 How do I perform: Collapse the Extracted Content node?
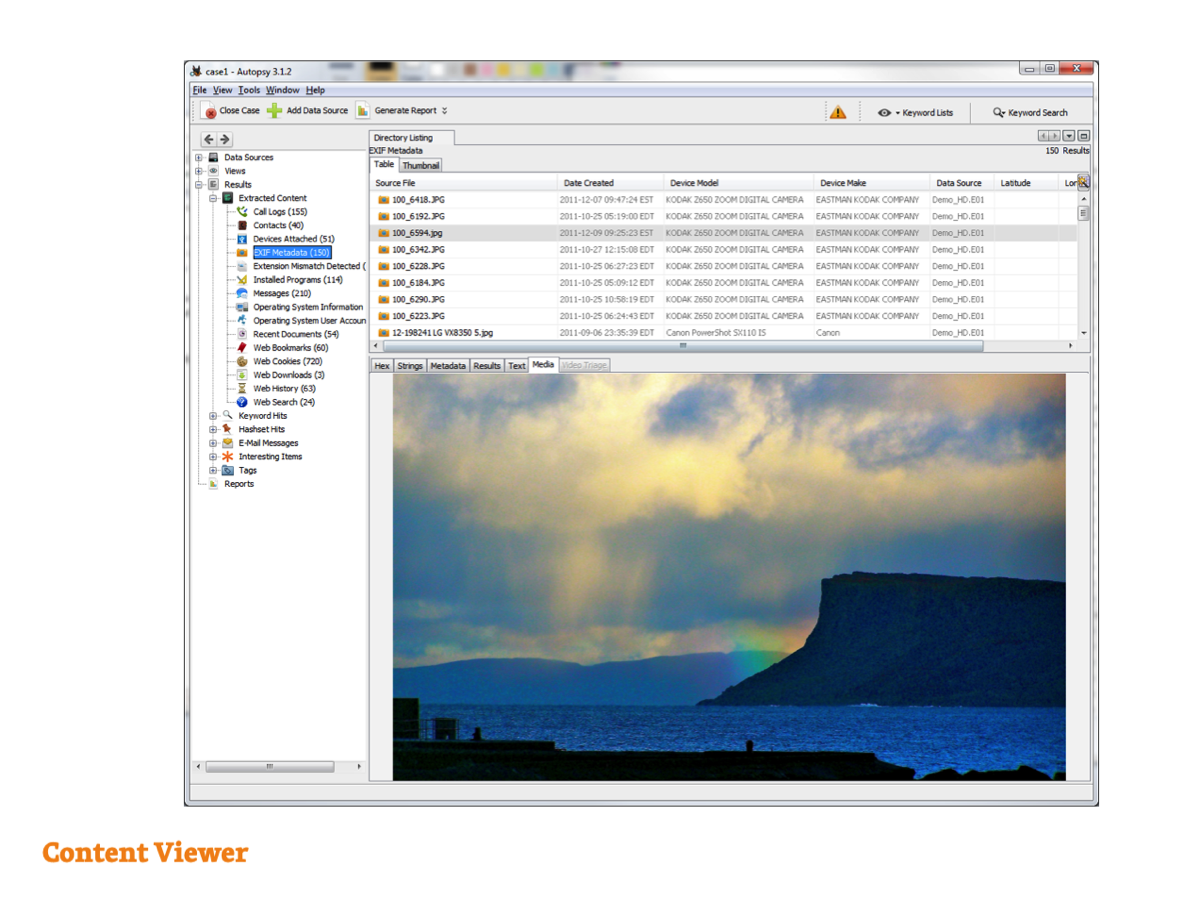(x=213, y=199)
